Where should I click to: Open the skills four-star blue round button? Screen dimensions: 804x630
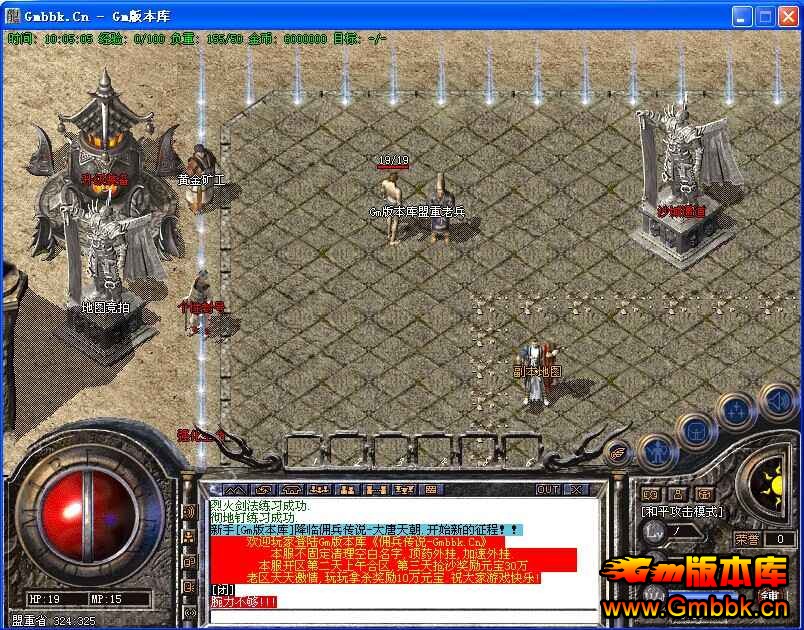(x=737, y=412)
